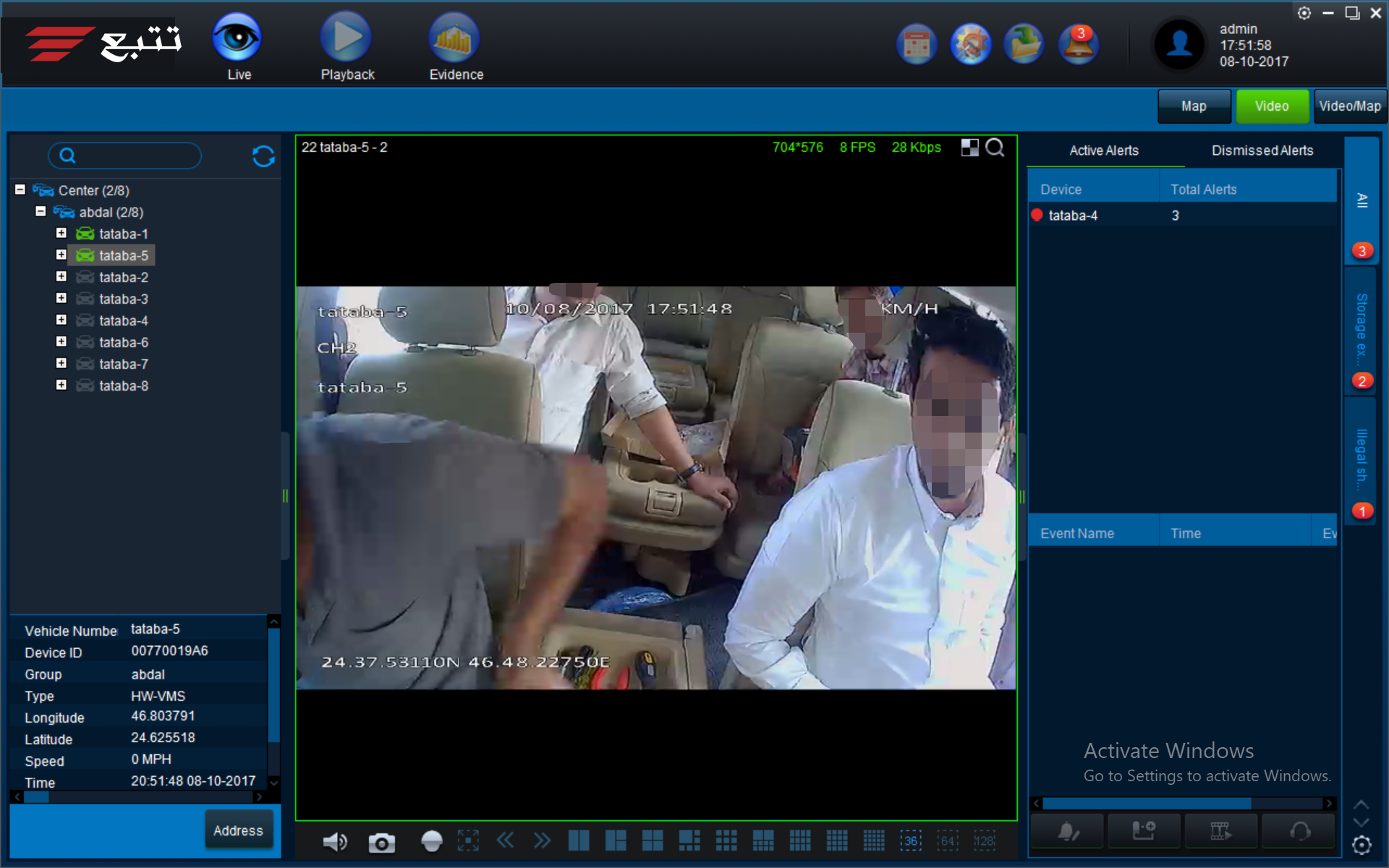Expand the tataba-1 tree node
Image resolution: width=1389 pixels, height=868 pixels.
pyautogui.click(x=61, y=234)
